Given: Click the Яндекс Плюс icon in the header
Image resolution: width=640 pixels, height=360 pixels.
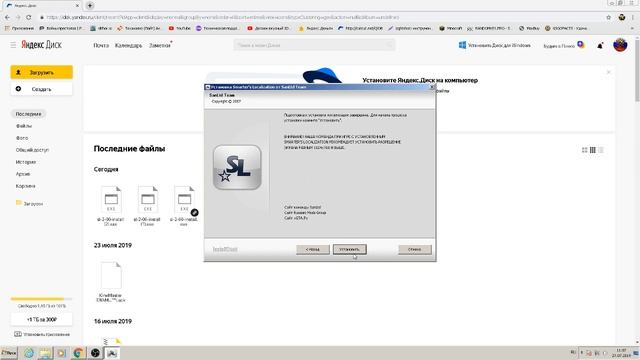Looking at the screenshot, I should 580,44.
